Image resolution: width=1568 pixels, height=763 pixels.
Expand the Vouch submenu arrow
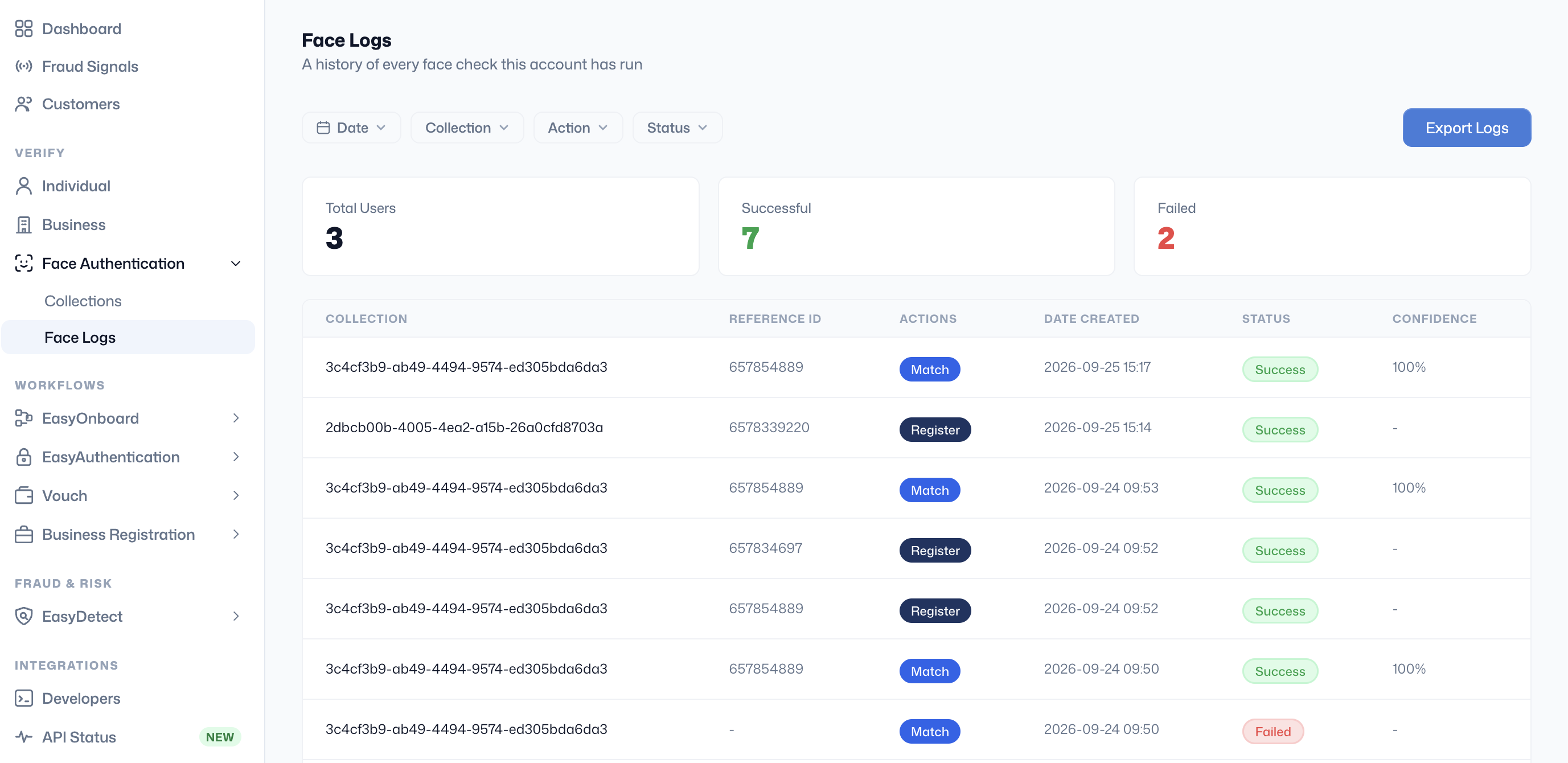(236, 495)
